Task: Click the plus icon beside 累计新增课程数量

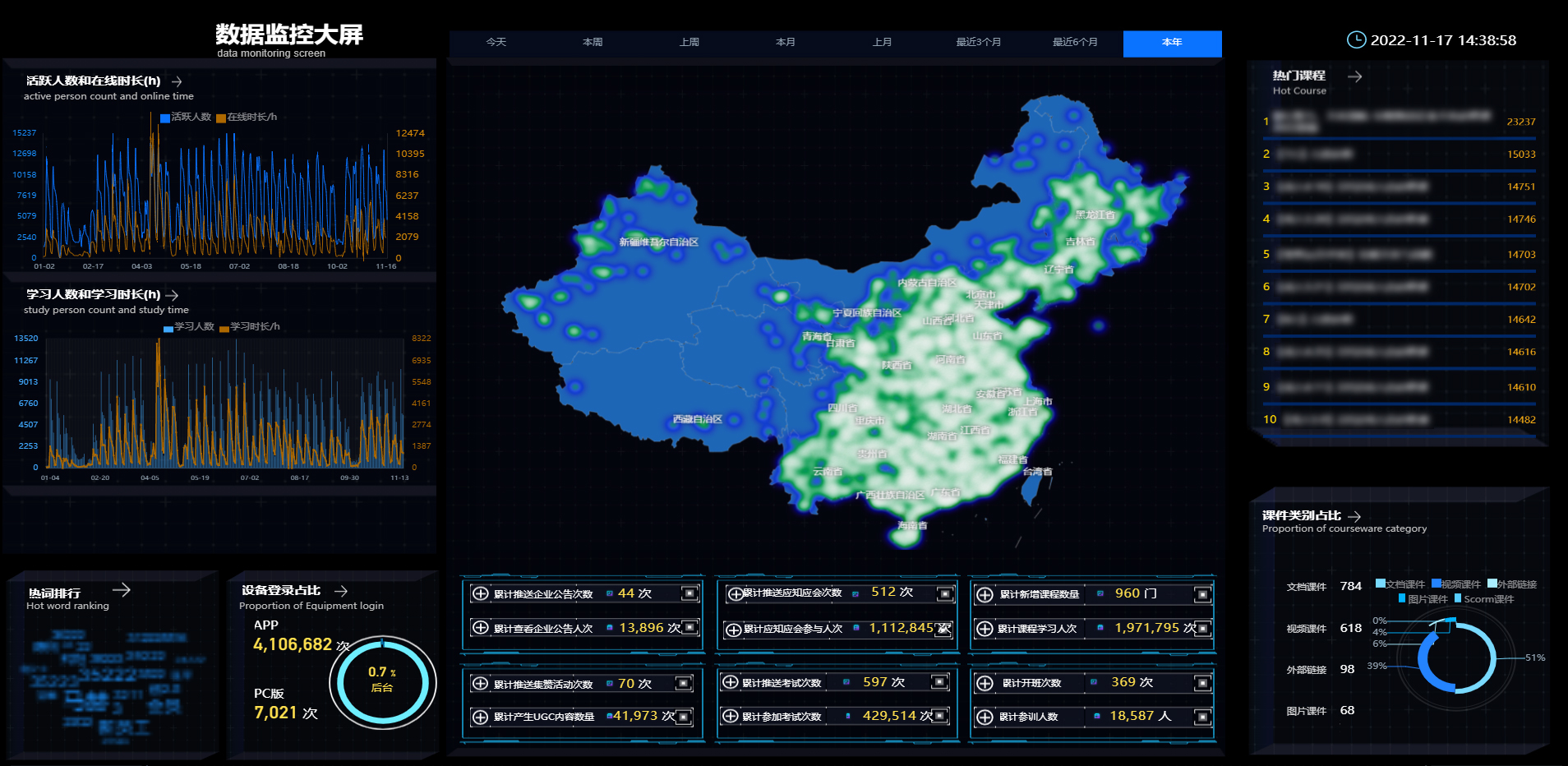Action: coord(985,594)
